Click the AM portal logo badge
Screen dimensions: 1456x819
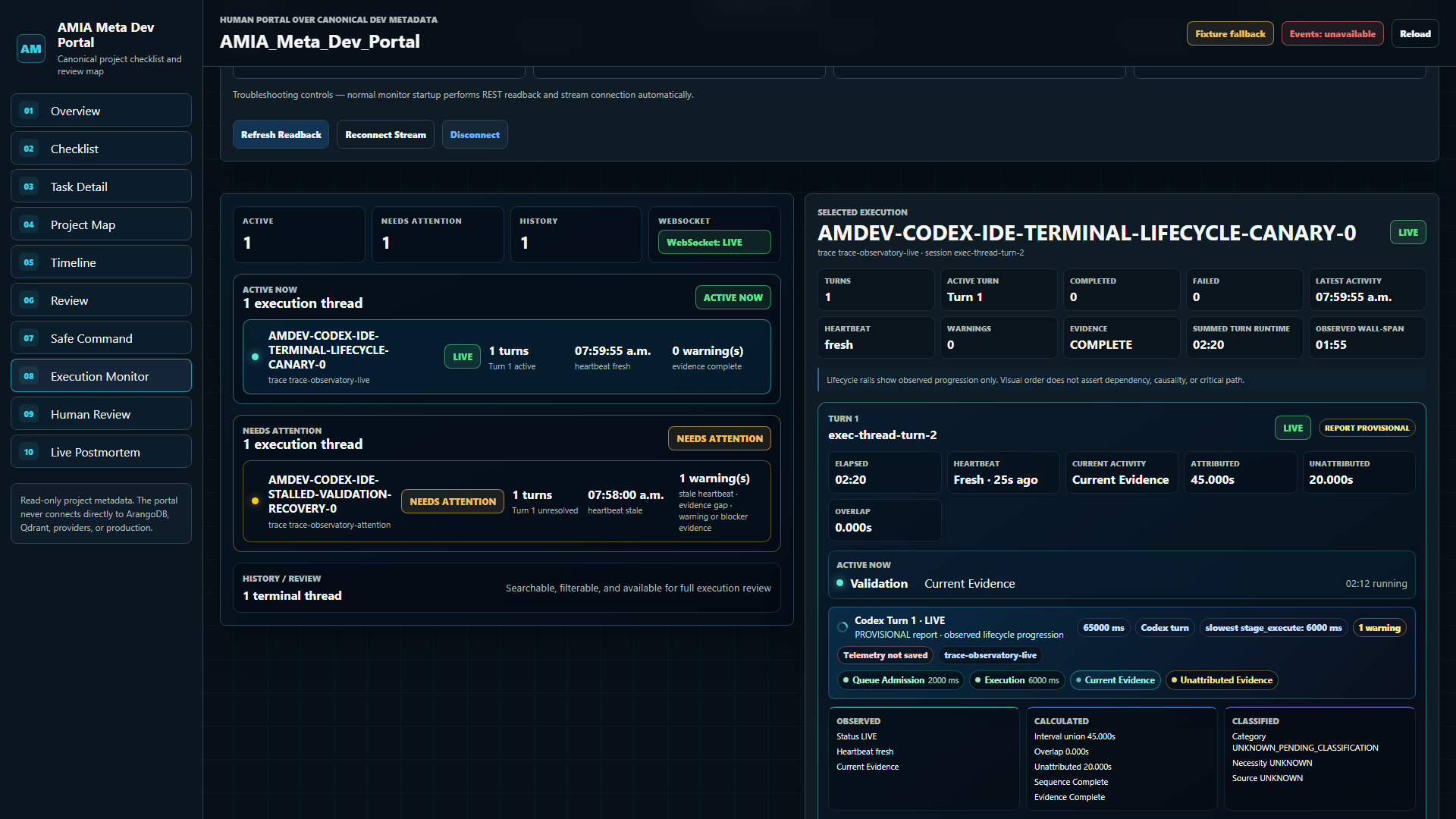[31, 49]
